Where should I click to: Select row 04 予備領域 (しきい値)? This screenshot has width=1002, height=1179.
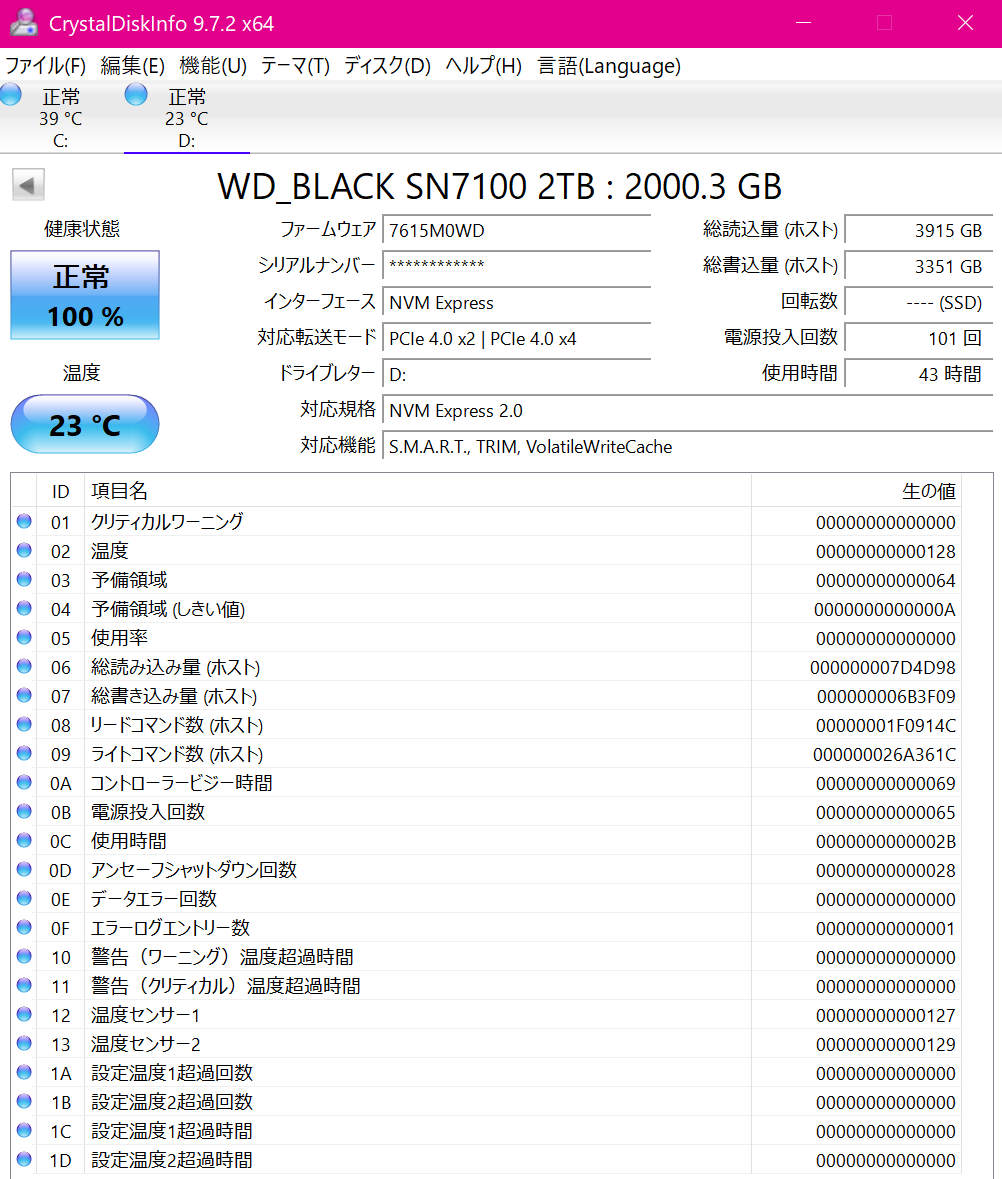coord(486,609)
